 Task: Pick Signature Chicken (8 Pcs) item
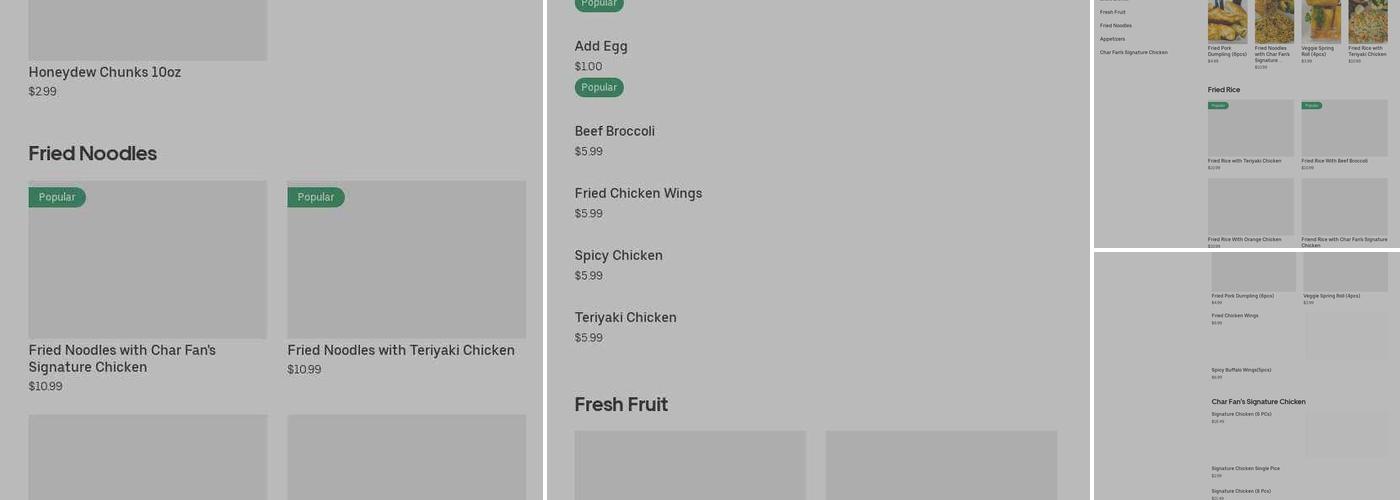pos(1241,491)
